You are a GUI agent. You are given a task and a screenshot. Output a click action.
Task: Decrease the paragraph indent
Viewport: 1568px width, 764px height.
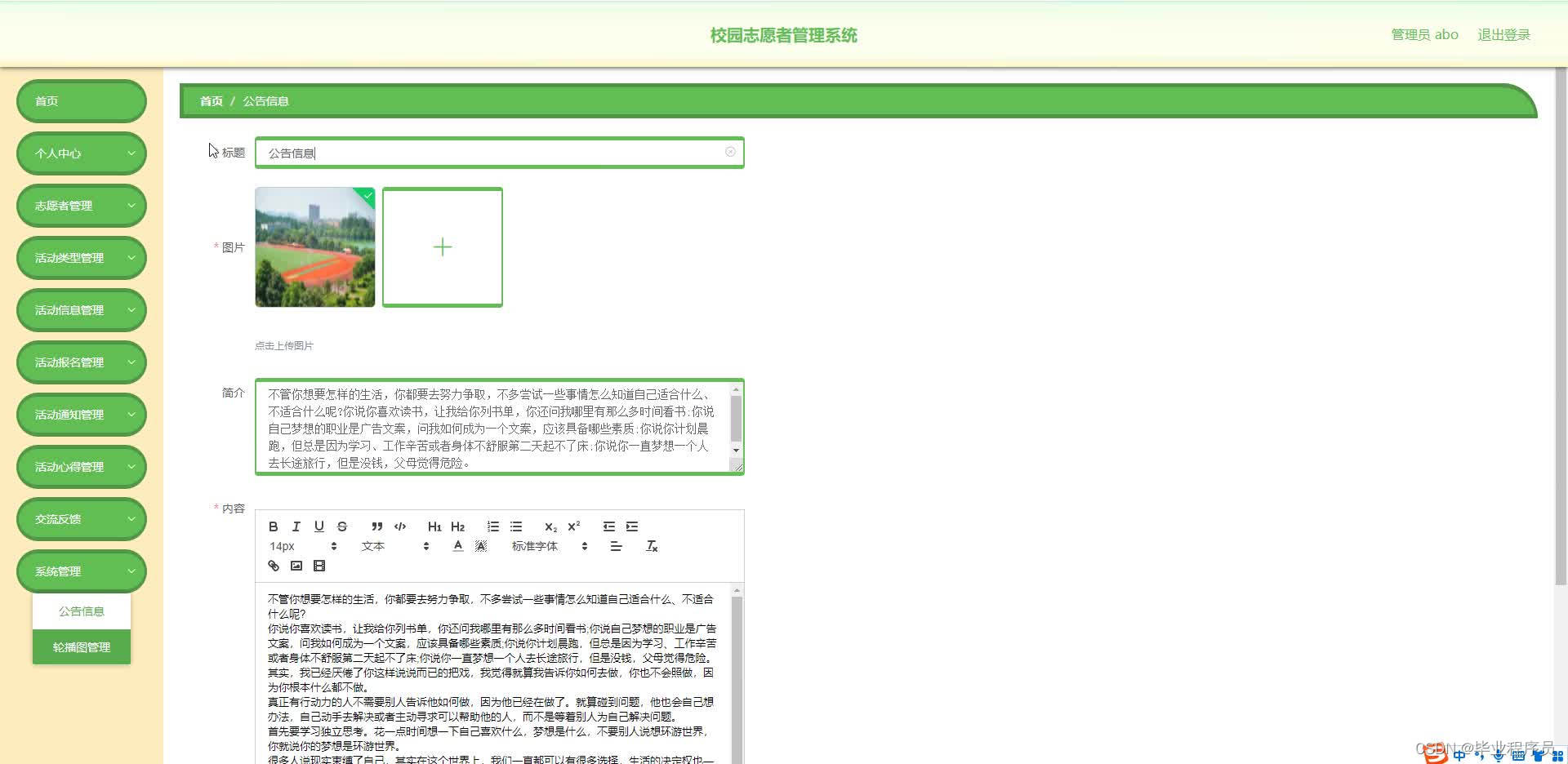608,526
